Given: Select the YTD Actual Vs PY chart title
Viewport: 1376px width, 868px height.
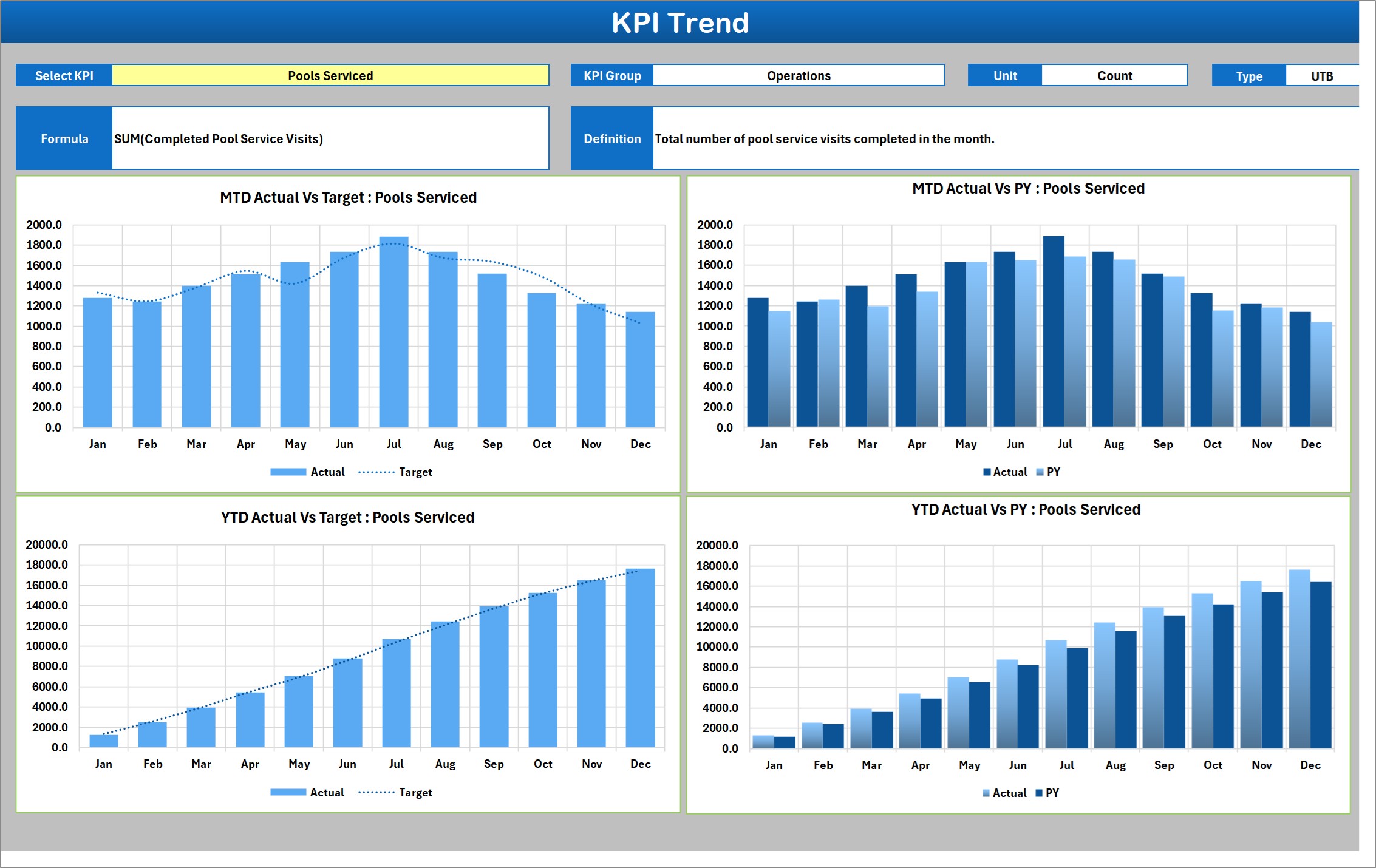Looking at the screenshot, I should click(1026, 510).
